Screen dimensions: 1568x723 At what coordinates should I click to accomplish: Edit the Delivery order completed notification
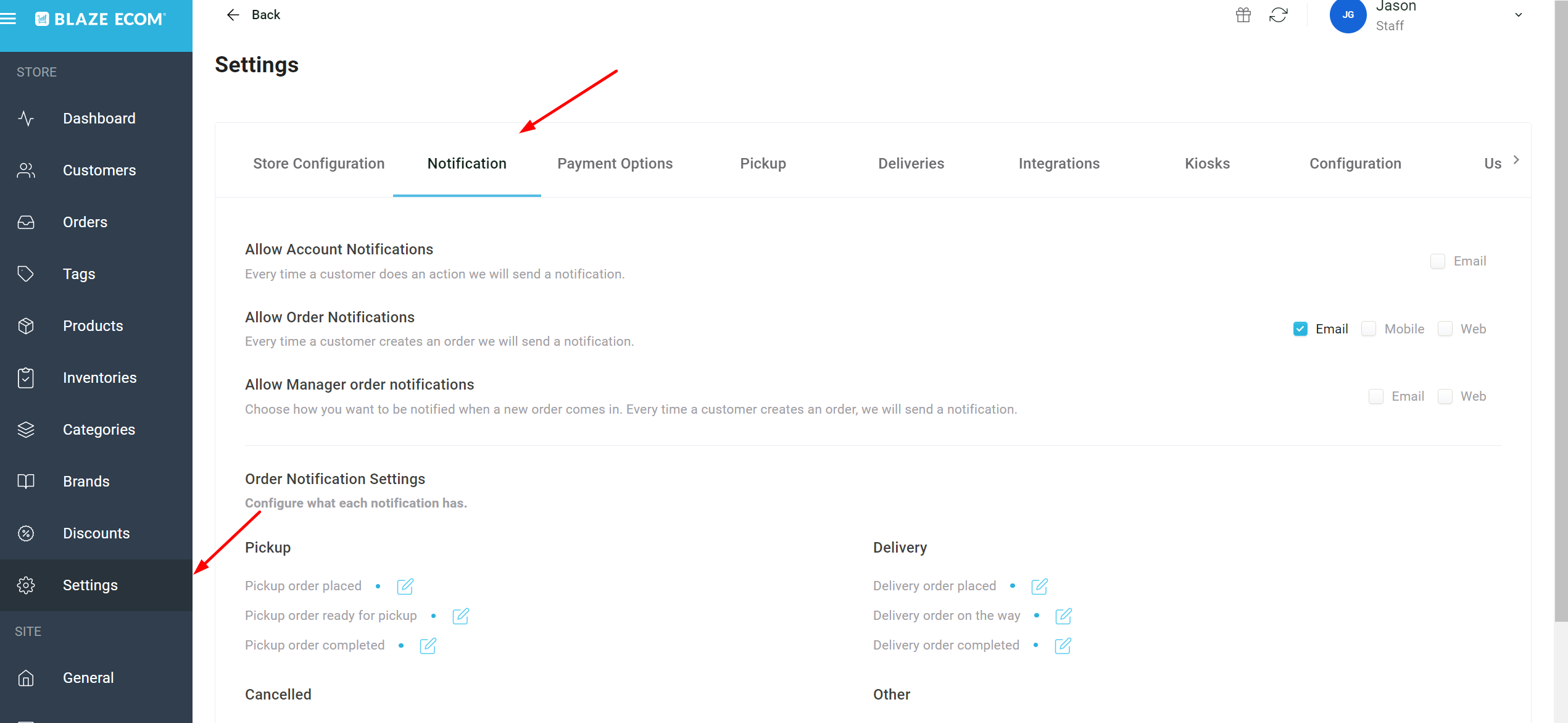[1063, 645]
